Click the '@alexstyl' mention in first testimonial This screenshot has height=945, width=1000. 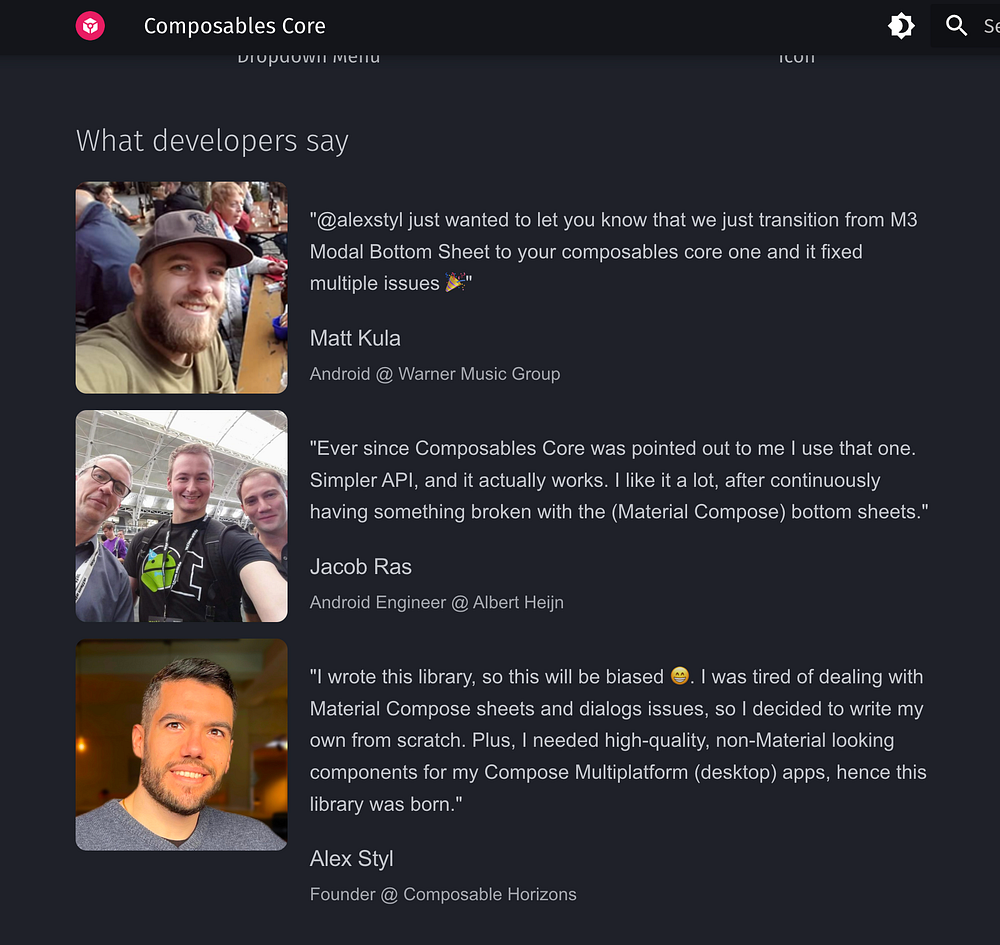click(x=360, y=220)
